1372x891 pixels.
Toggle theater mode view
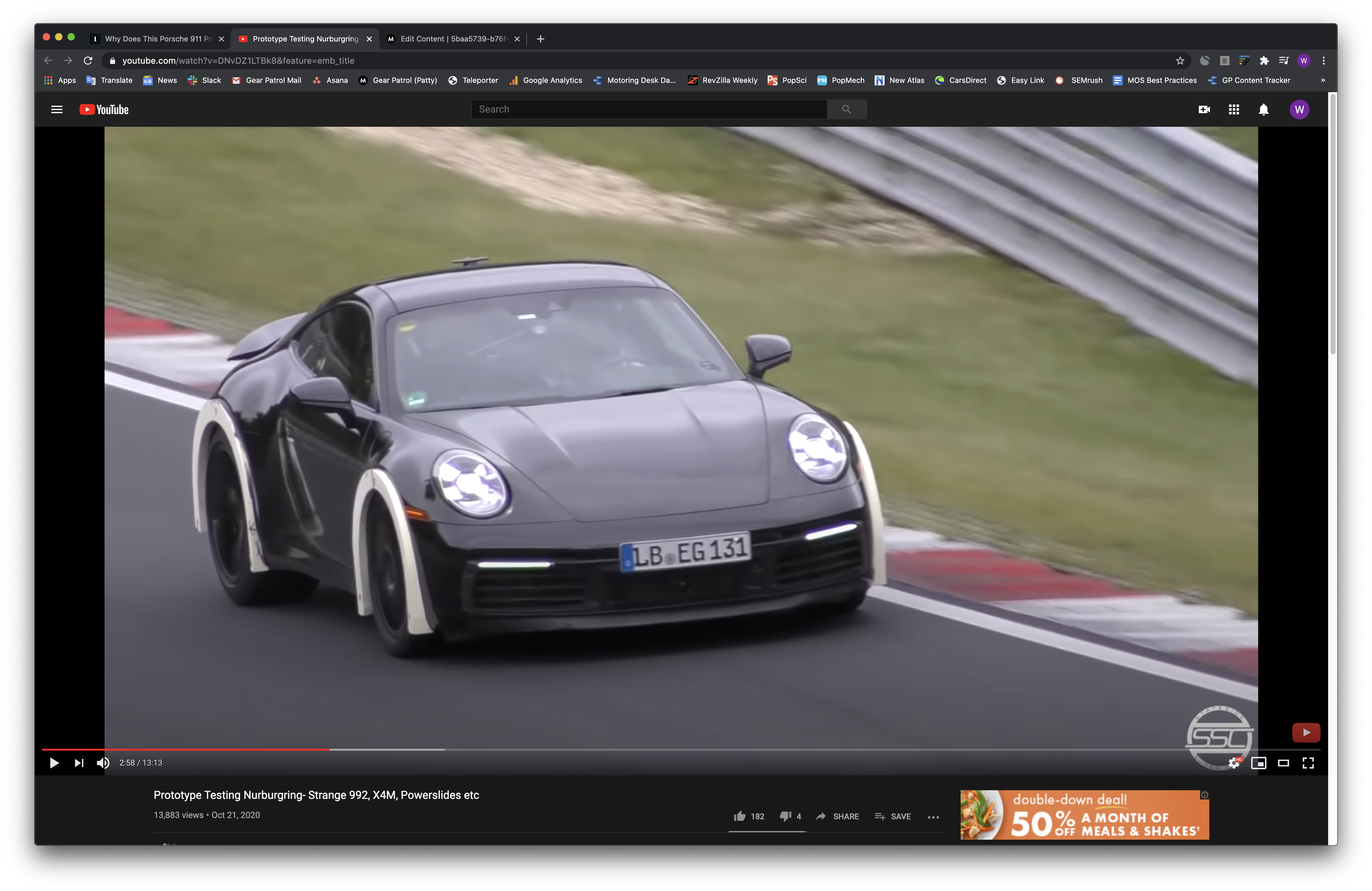coord(1283,763)
